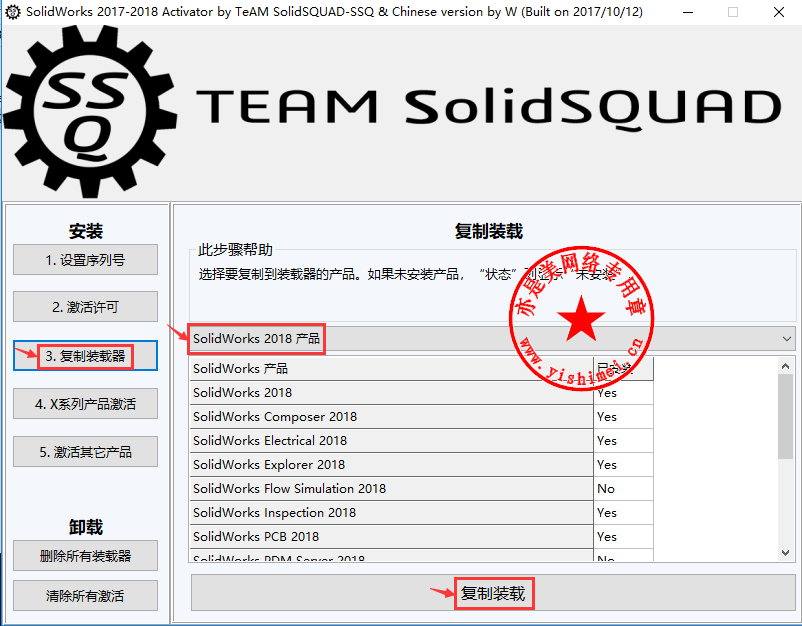Click the 卸载 section heading

tap(85, 527)
